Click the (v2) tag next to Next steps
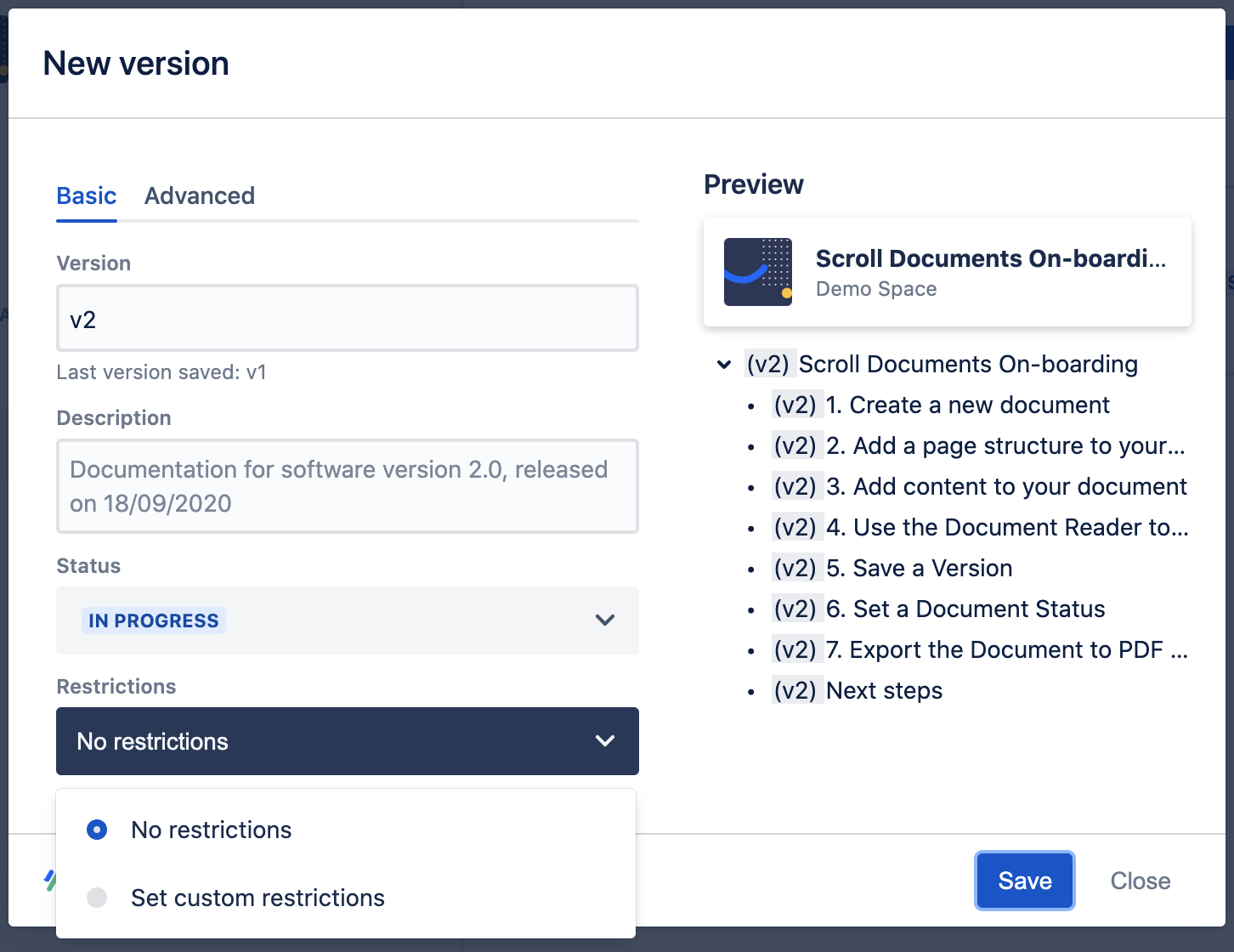 797,690
